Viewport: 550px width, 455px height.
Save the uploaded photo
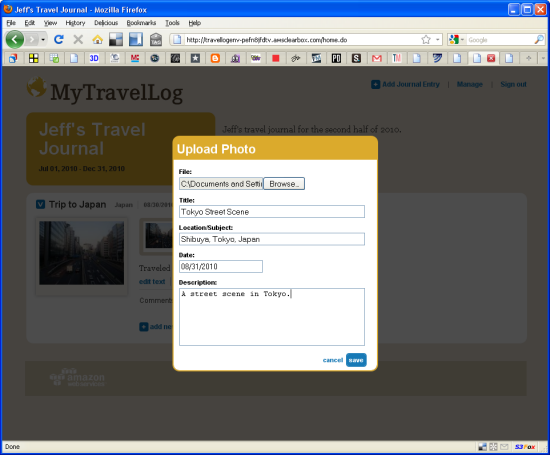[356, 360]
